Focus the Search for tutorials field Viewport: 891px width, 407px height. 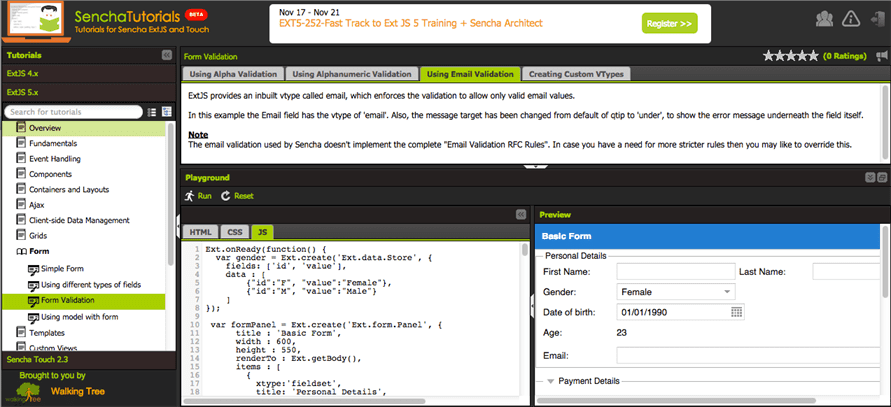[73, 112]
